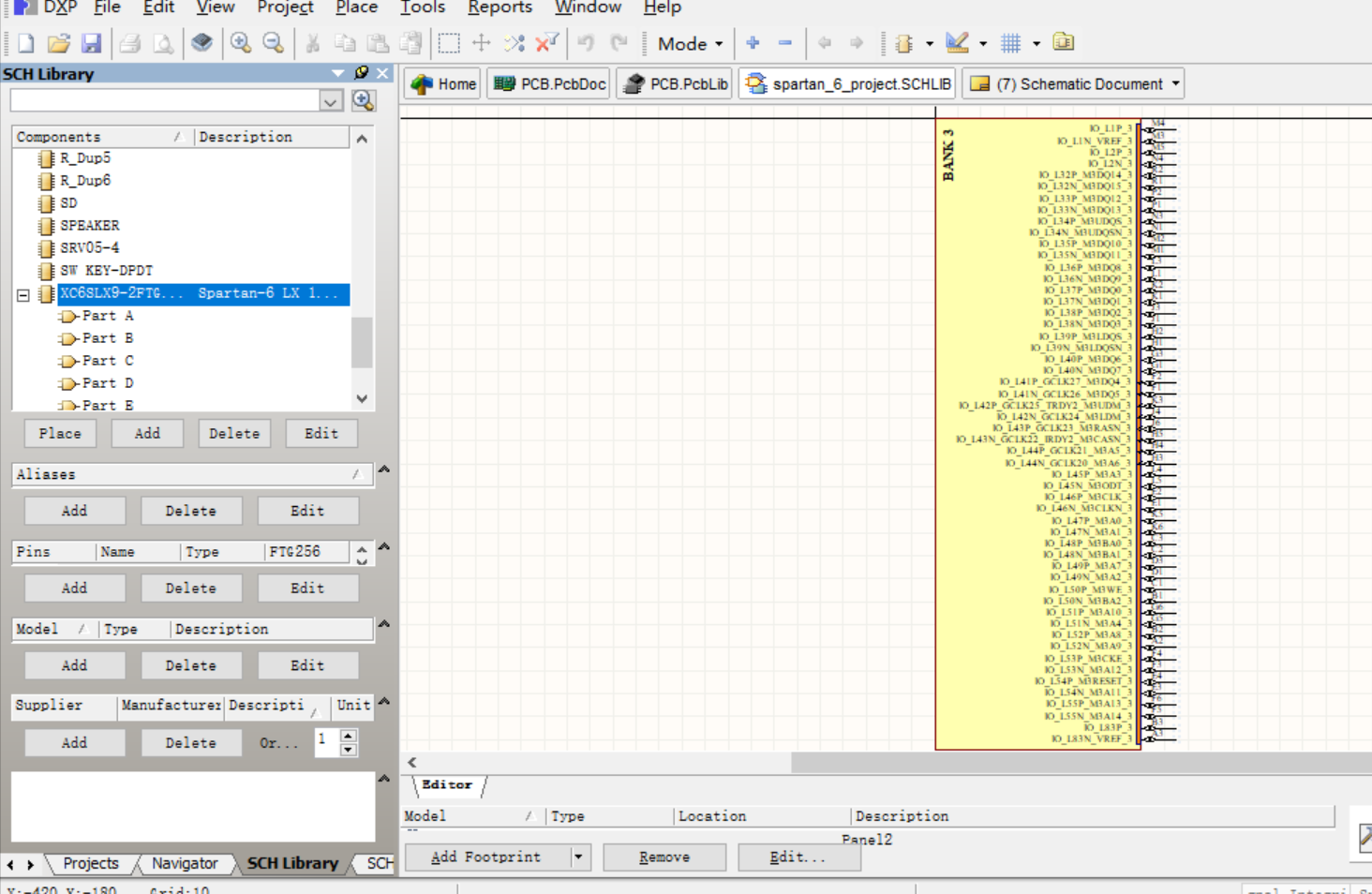
Task: Click the Paste clipboard icon
Action: tap(378, 43)
